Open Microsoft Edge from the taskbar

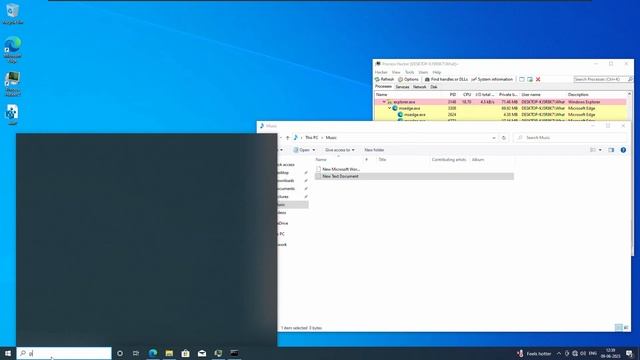(x=153, y=353)
